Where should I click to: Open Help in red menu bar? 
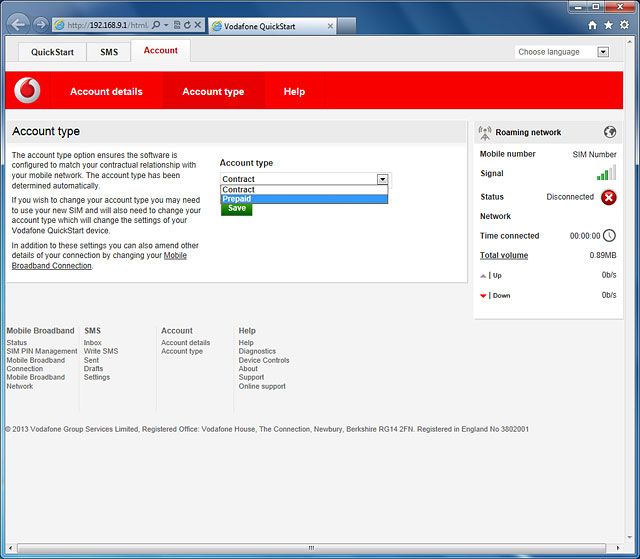tap(294, 91)
